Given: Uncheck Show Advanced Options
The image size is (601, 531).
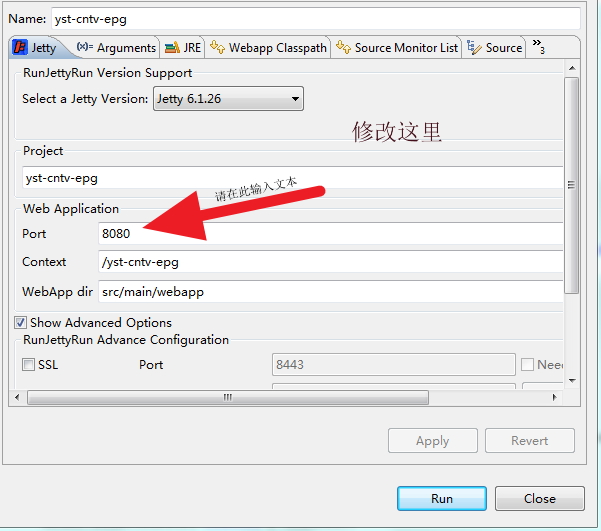Looking at the screenshot, I should click(x=20, y=322).
